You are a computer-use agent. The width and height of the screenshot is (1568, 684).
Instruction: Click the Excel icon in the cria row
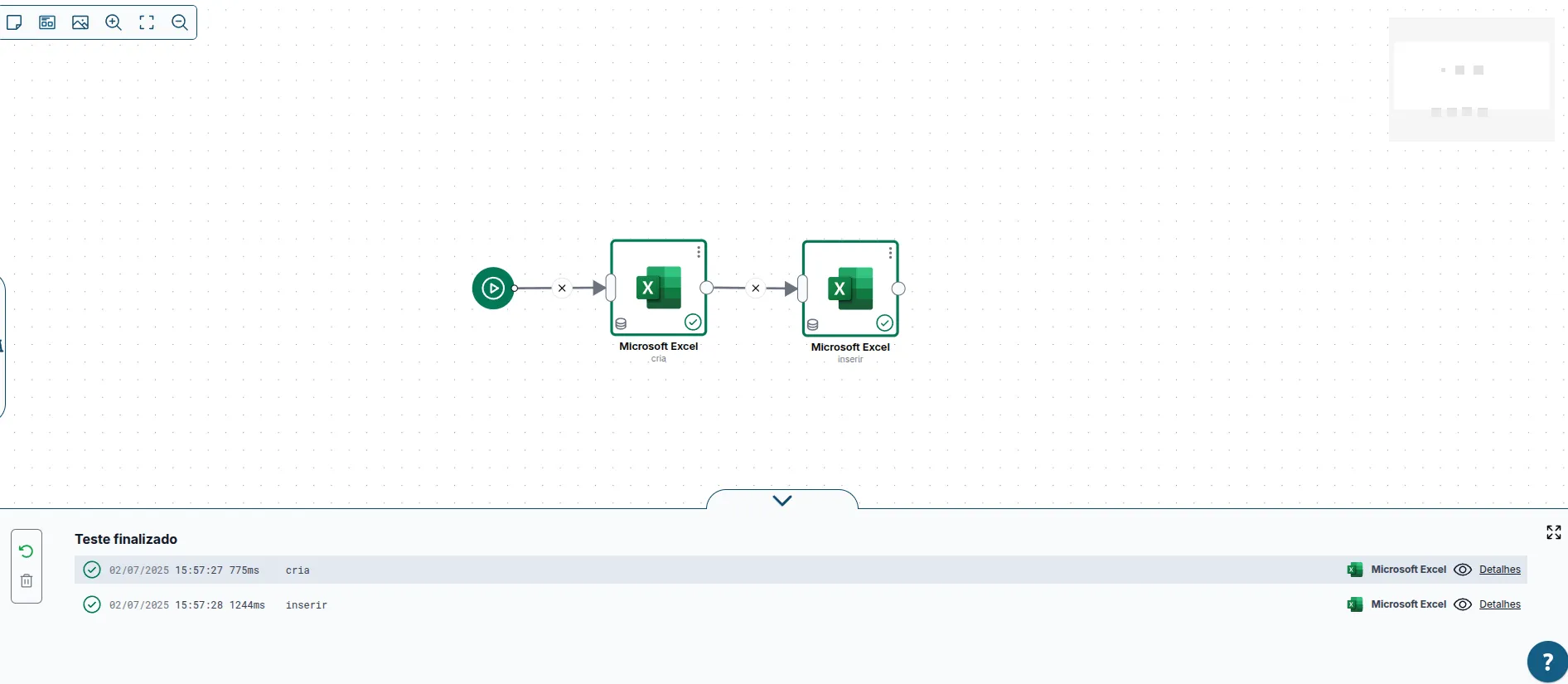pyautogui.click(x=1355, y=570)
